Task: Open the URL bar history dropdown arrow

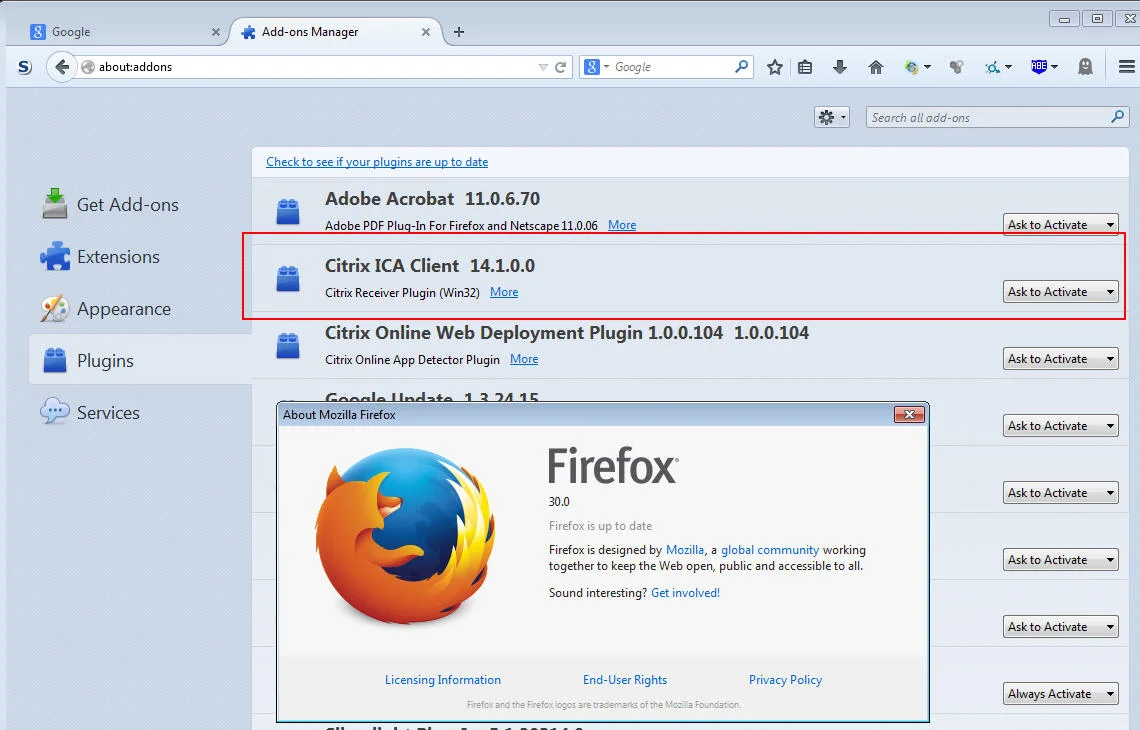Action: (x=543, y=67)
